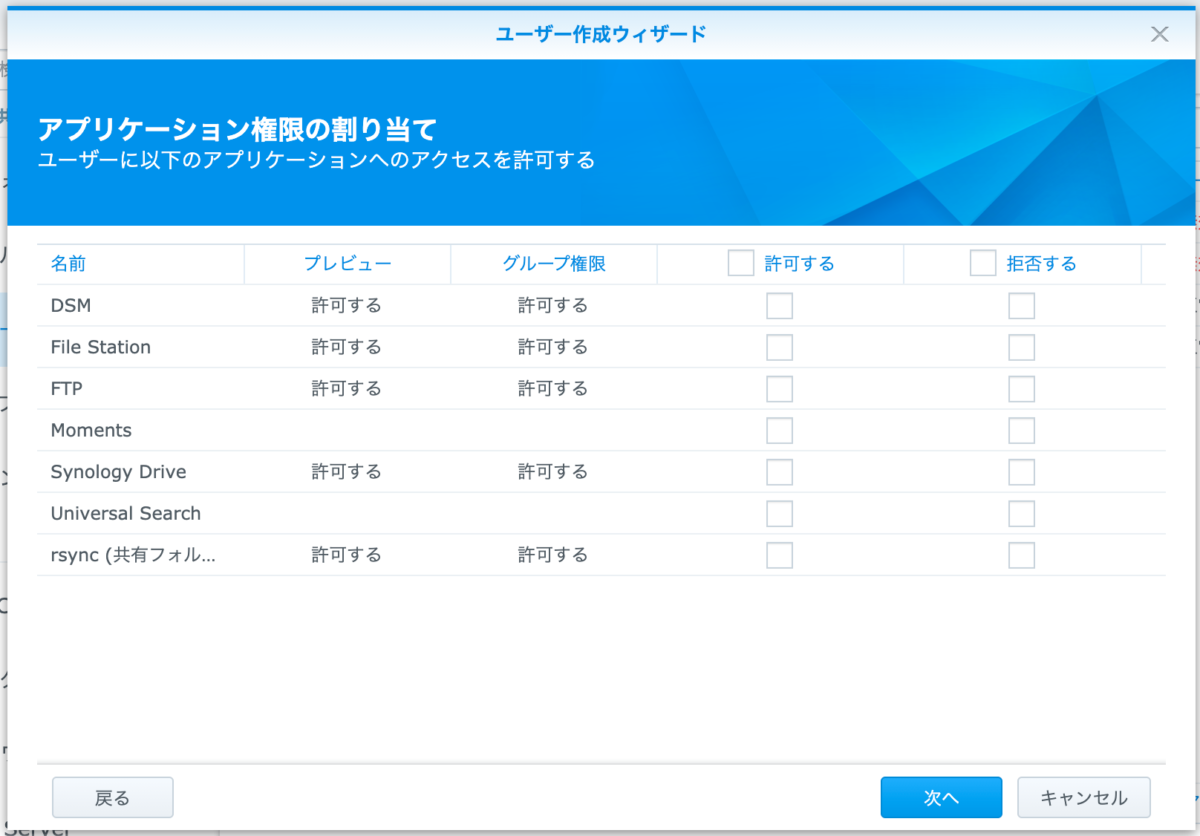Click the グループ権限 column header

point(554,264)
